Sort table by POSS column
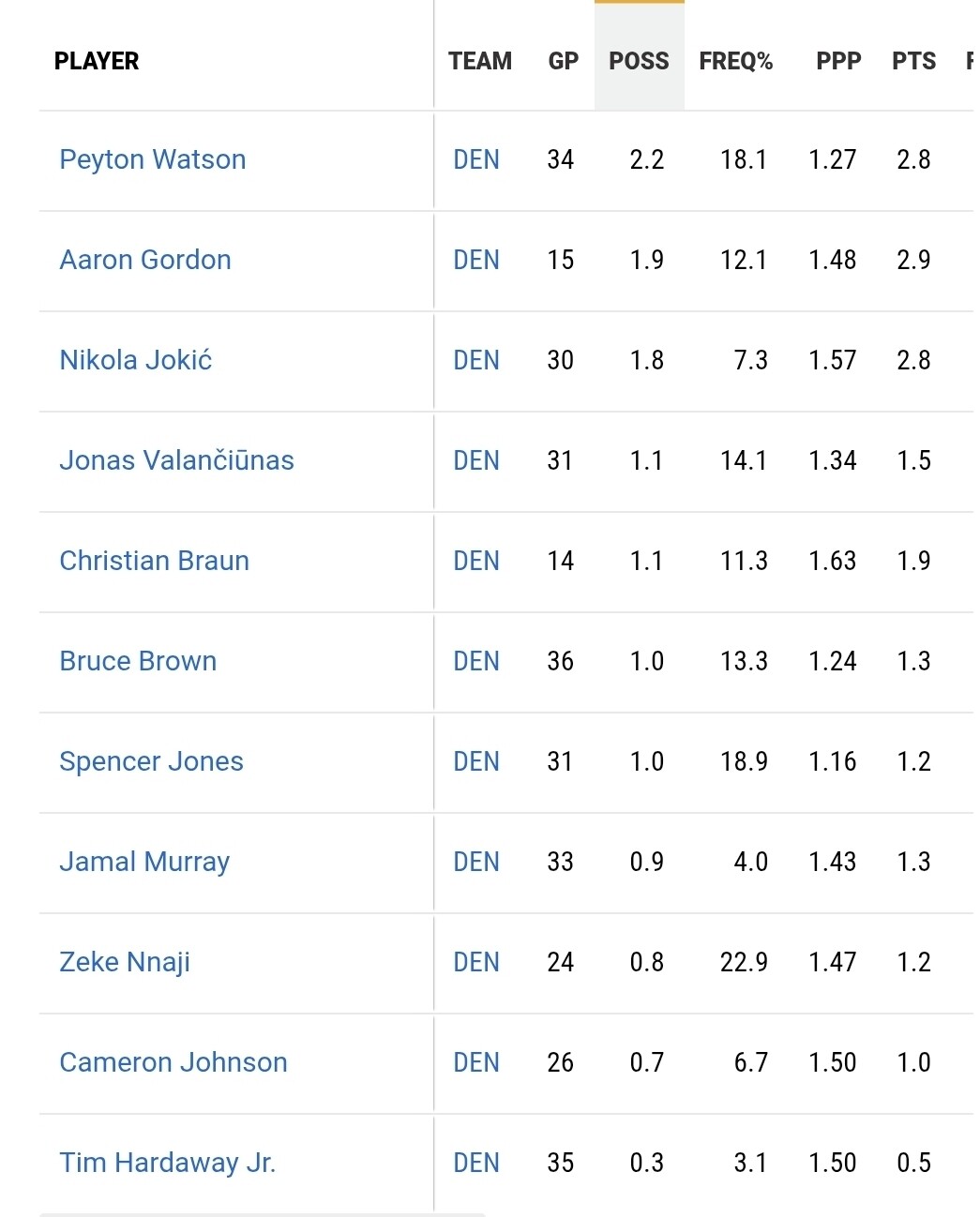Viewport: 980px width, 1217px height. [x=639, y=61]
